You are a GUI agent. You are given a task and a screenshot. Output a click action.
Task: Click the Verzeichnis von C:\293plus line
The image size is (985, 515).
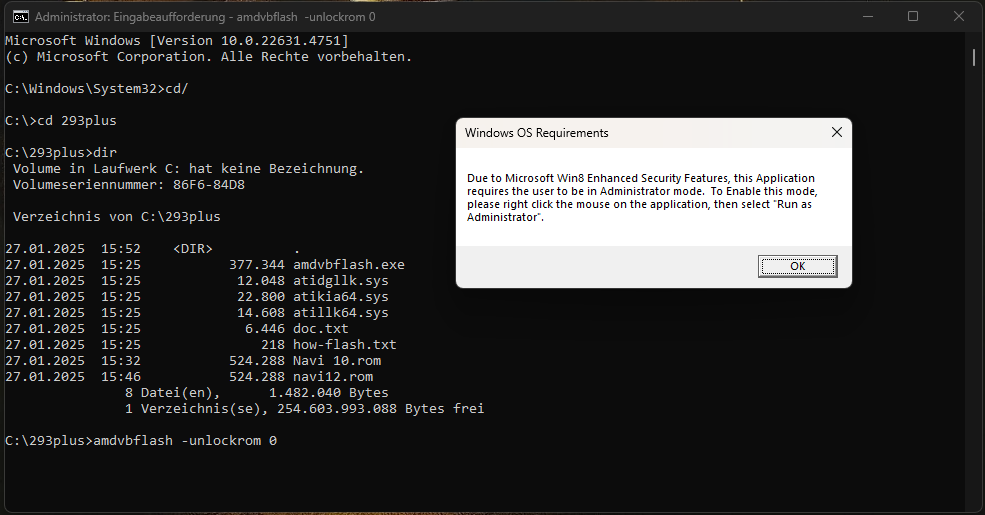click(117, 217)
